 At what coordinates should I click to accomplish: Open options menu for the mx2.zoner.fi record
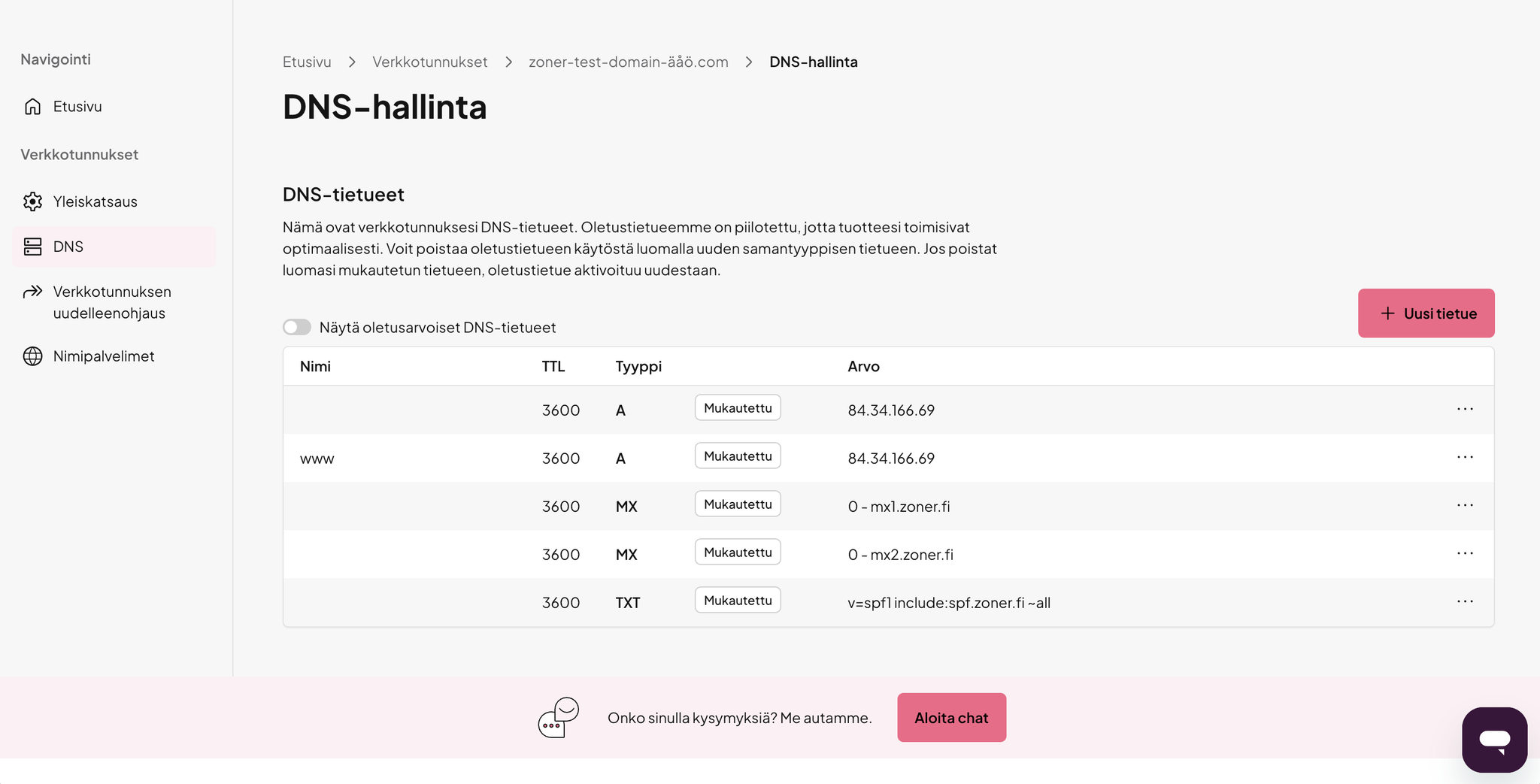(x=1465, y=553)
